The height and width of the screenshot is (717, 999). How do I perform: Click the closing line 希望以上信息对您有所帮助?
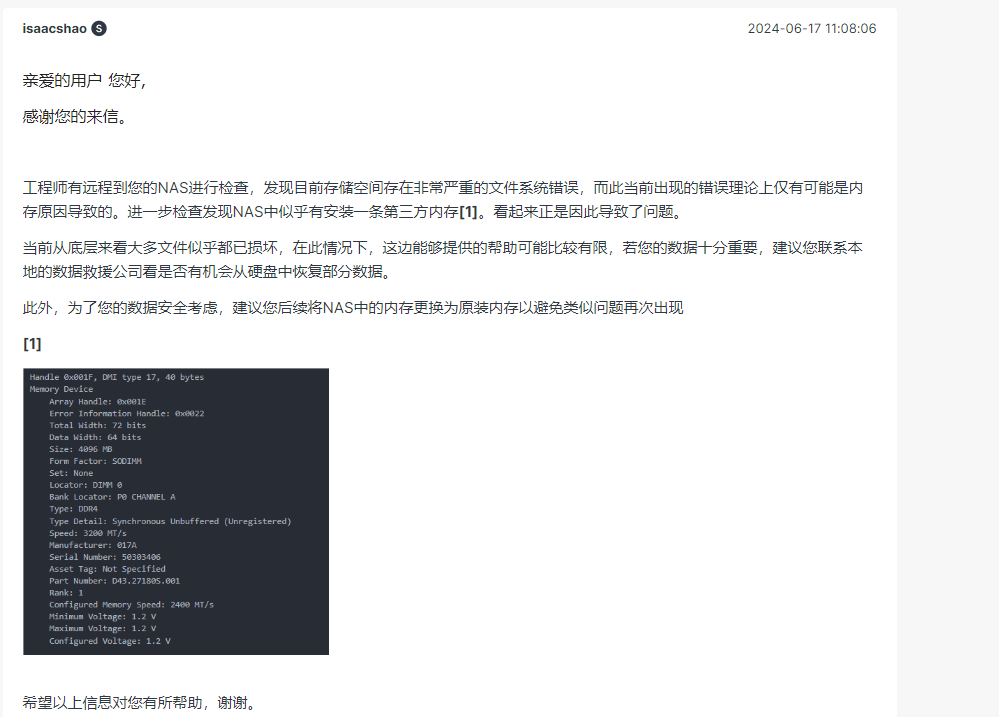point(140,703)
